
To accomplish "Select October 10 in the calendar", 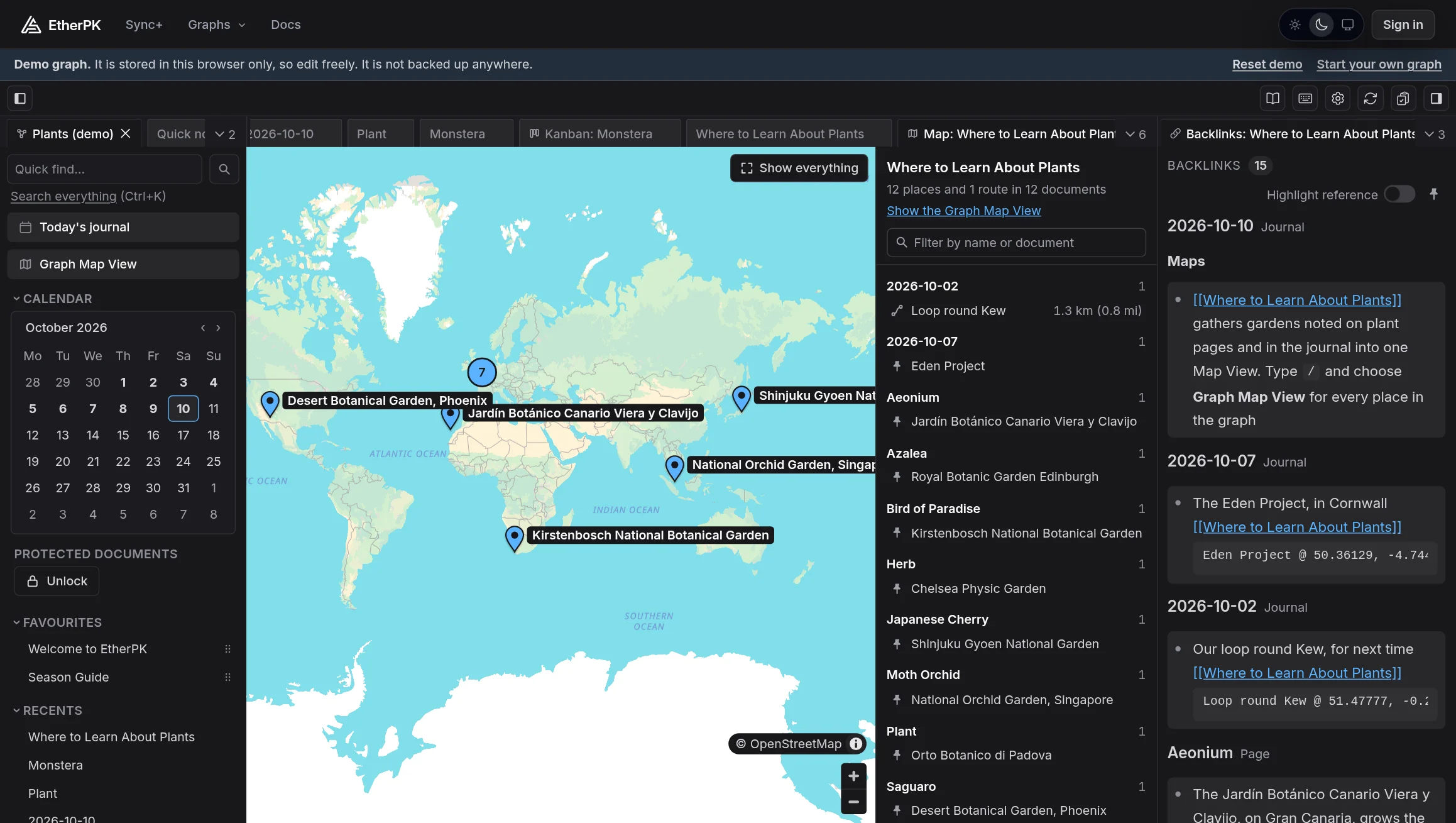I will coord(183,409).
